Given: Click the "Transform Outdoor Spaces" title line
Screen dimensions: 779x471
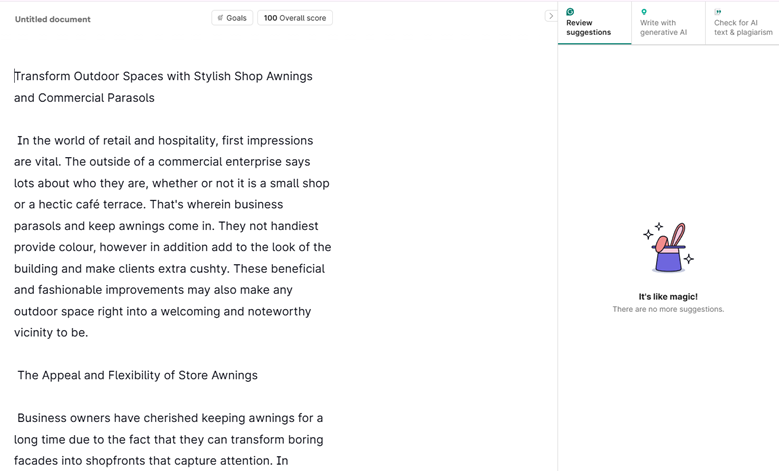Looking at the screenshot, I should tap(163, 76).
